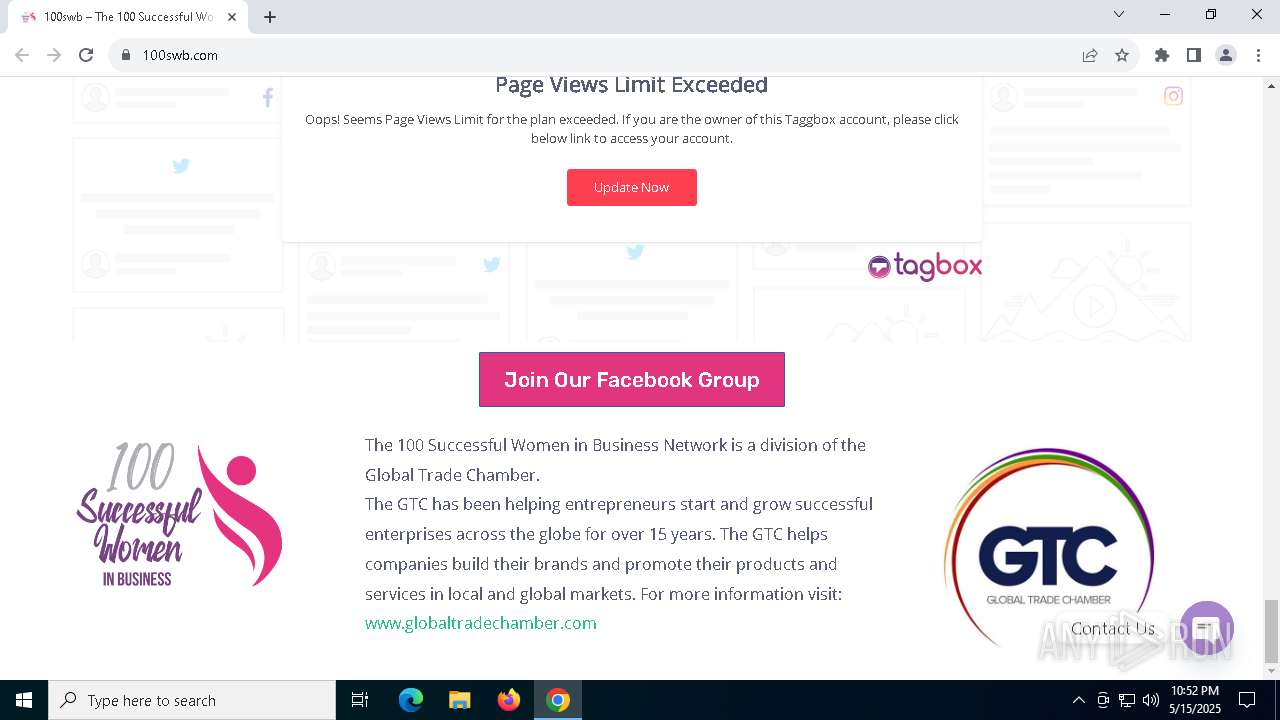Viewport: 1280px width, 720px height.
Task: Close the 100swb tab
Action: [x=233, y=17]
